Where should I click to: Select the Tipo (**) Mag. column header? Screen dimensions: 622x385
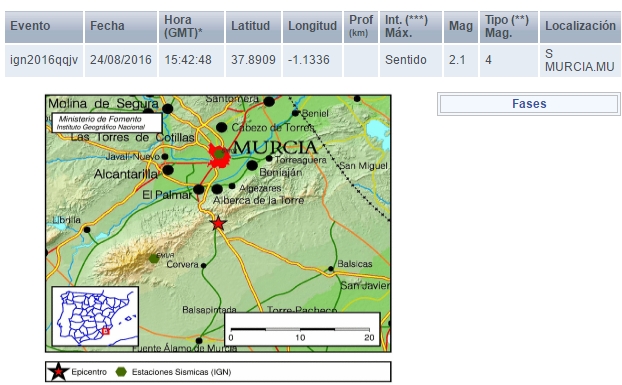click(x=509, y=27)
